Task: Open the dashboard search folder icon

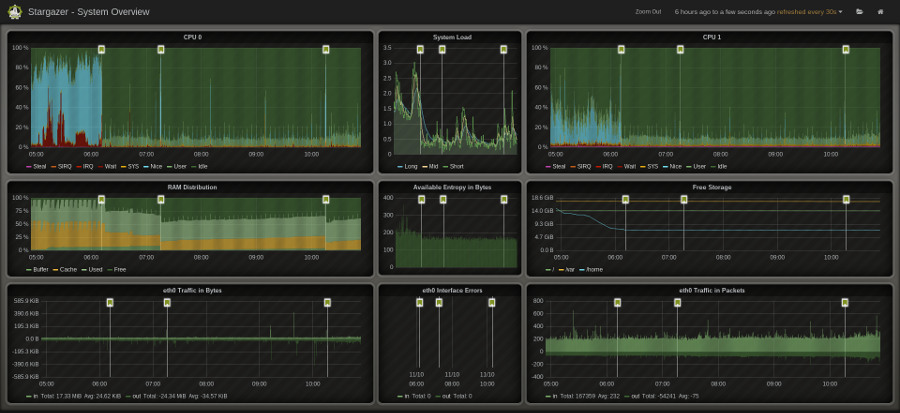Action: [859, 12]
